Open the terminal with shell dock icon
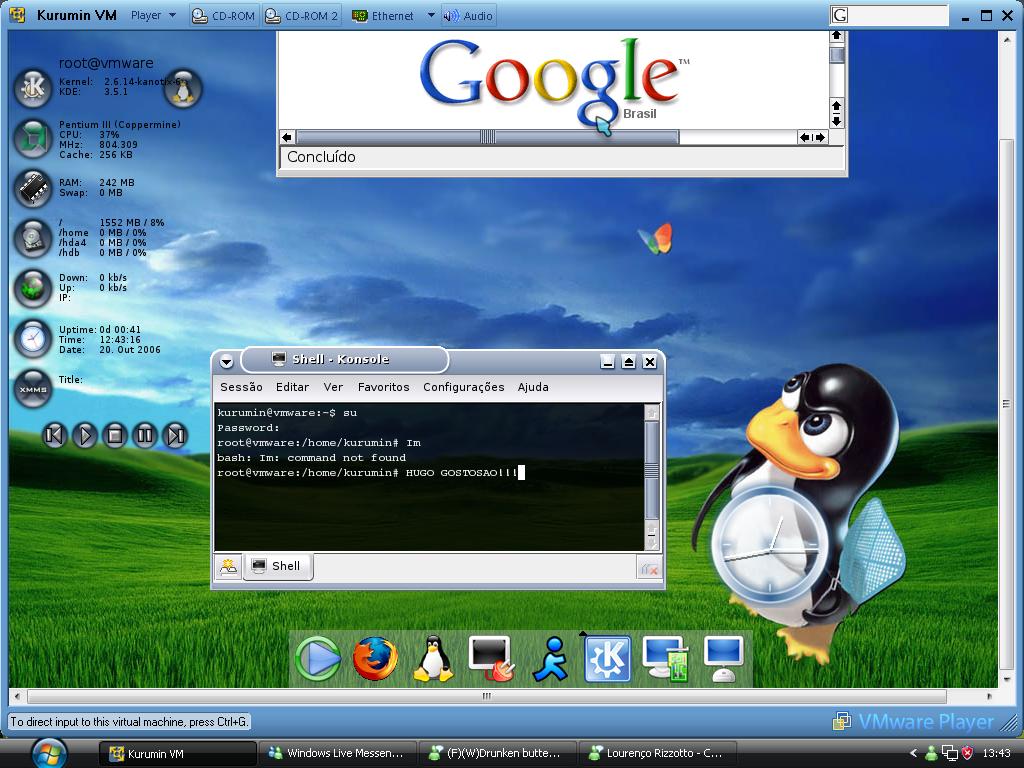Viewport: 1024px width, 768px height. click(491, 658)
